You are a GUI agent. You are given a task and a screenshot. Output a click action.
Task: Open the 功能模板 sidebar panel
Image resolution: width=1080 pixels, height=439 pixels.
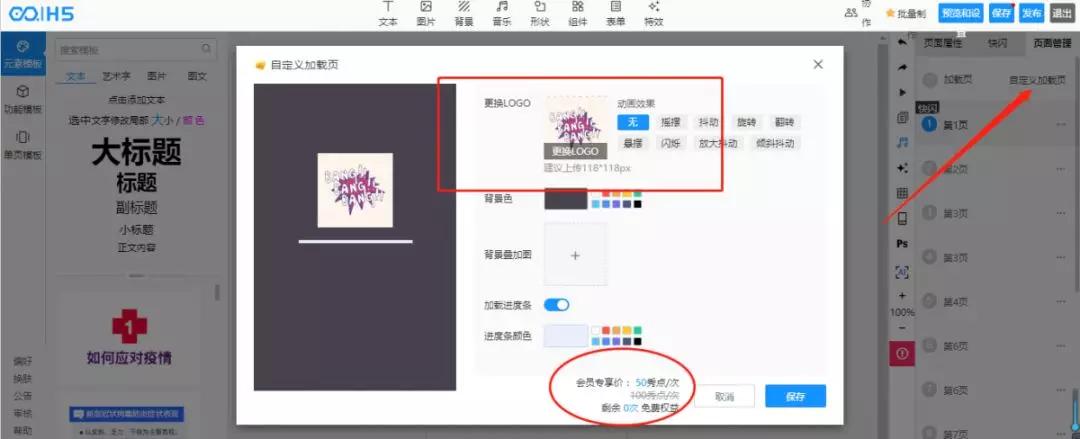click(x=22, y=100)
